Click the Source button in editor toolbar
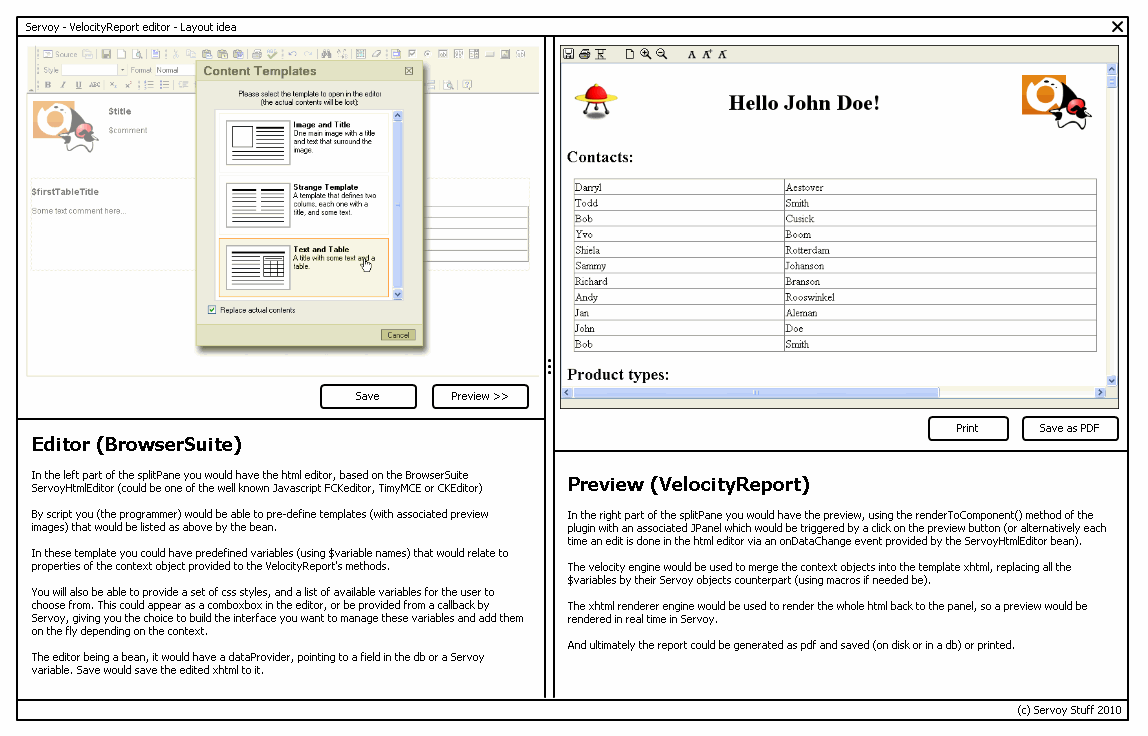 click(x=60, y=54)
